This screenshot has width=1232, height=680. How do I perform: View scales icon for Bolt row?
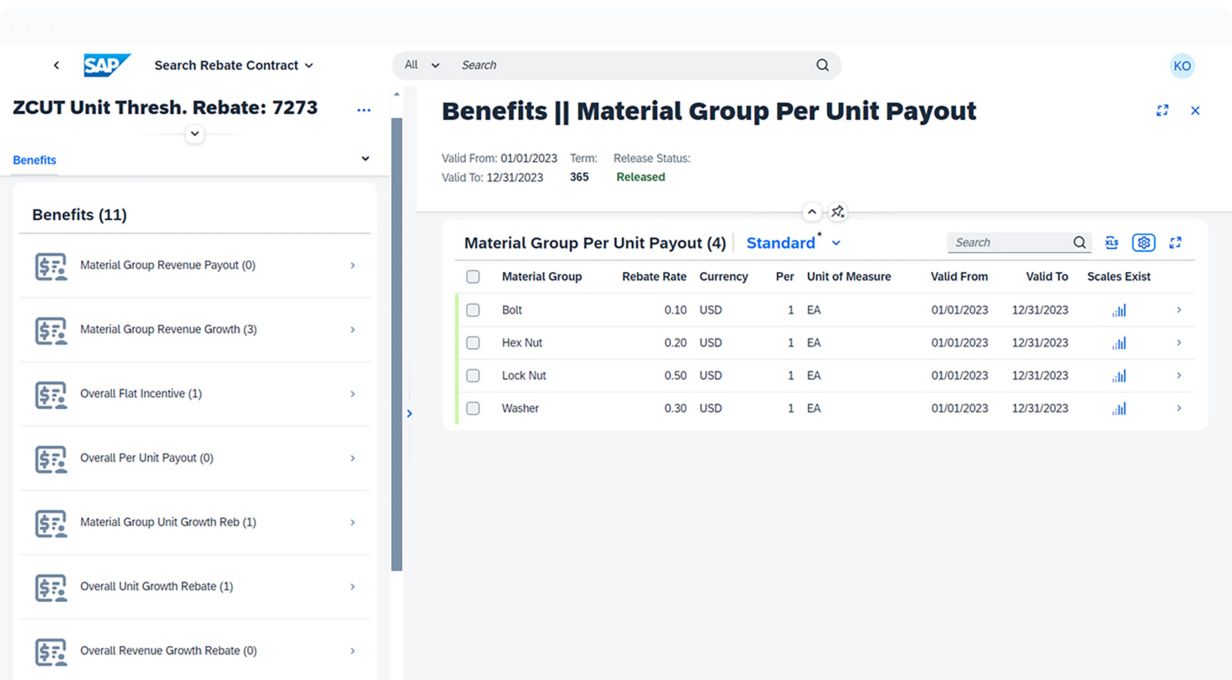[1118, 310]
